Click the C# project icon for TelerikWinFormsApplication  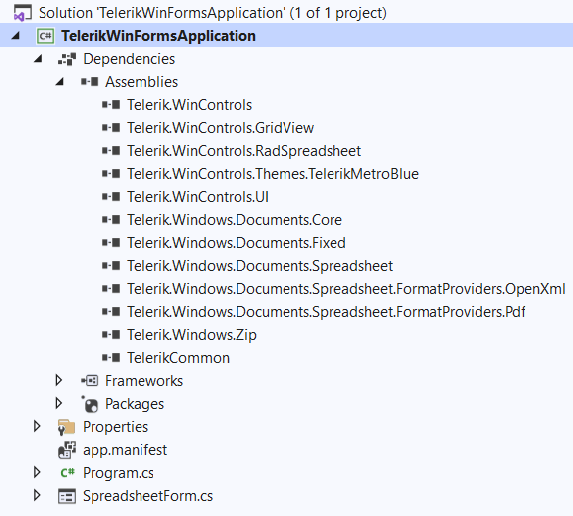pyautogui.click(x=45, y=36)
